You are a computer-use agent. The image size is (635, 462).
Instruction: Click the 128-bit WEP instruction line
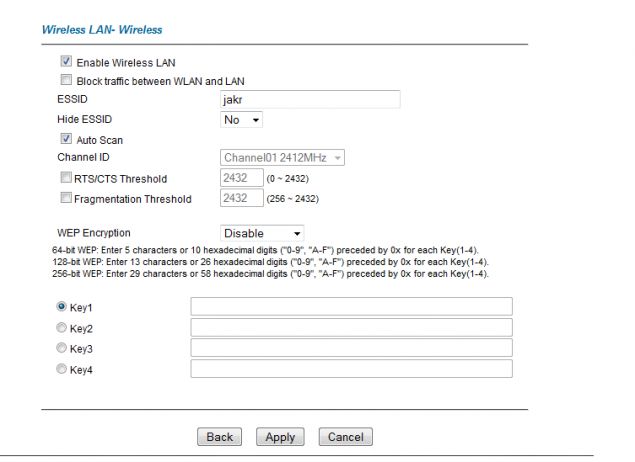click(x=270, y=262)
